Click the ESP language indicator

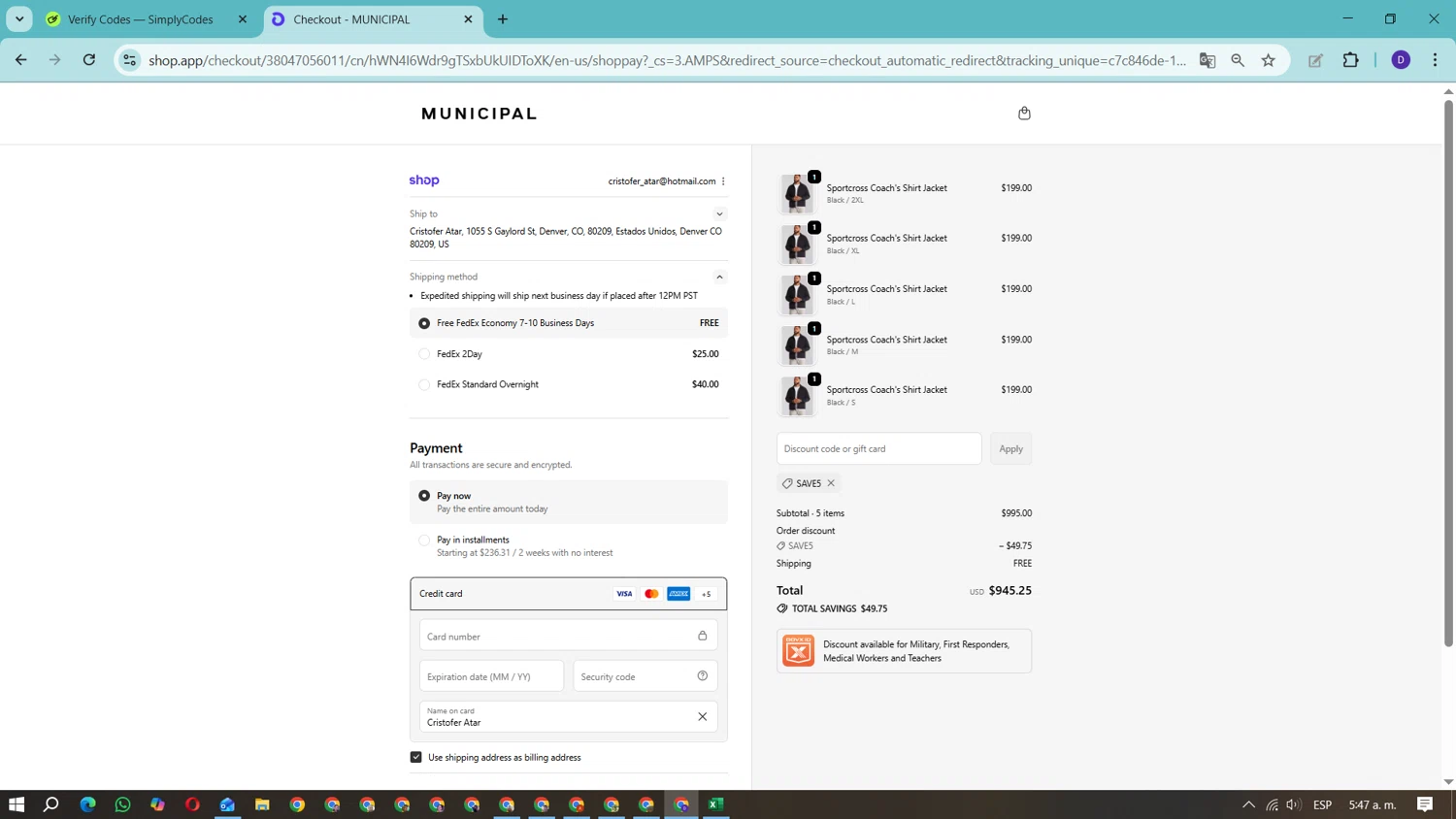coord(1322,804)
